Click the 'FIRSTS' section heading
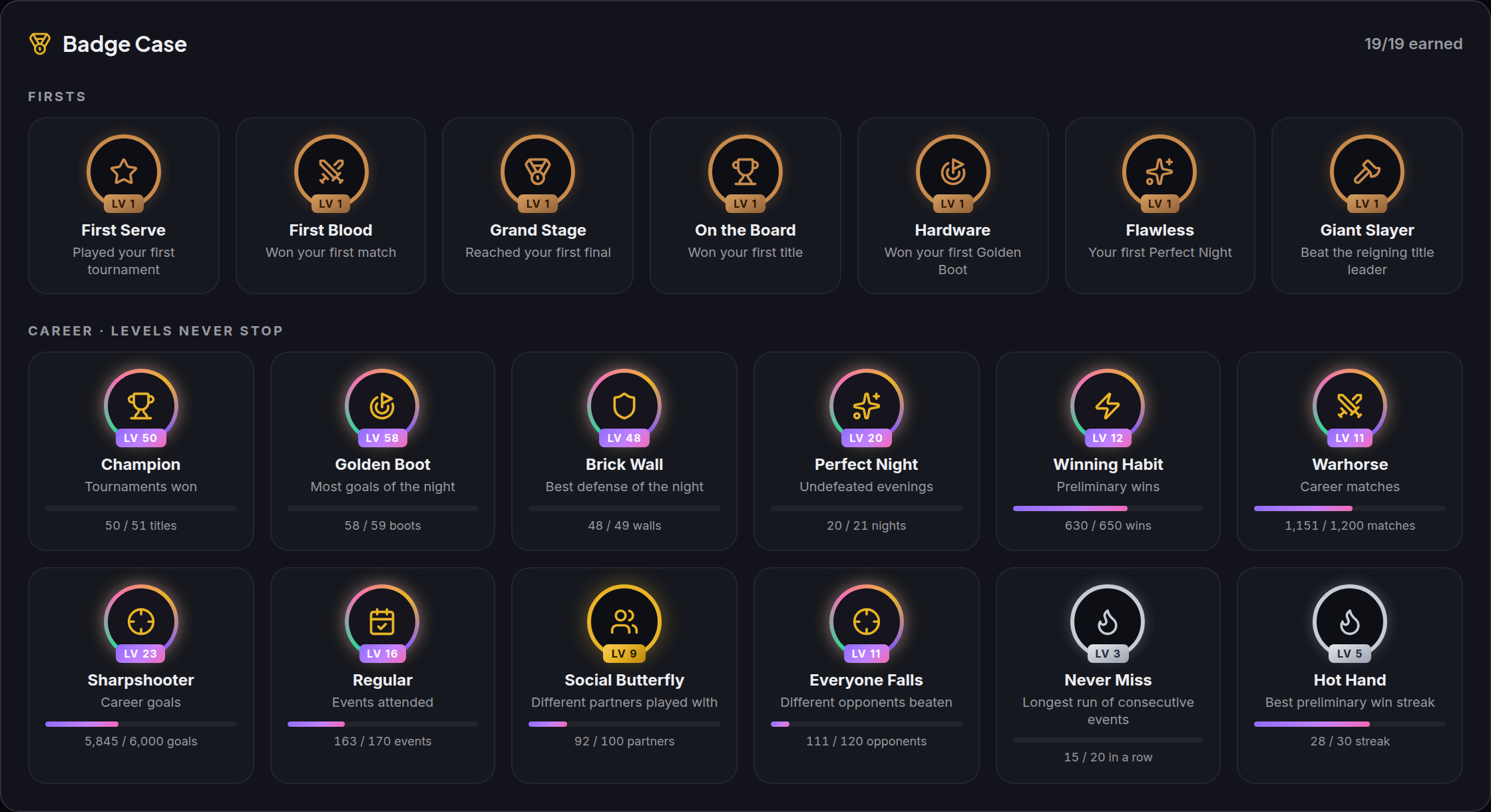 point(57,97)
